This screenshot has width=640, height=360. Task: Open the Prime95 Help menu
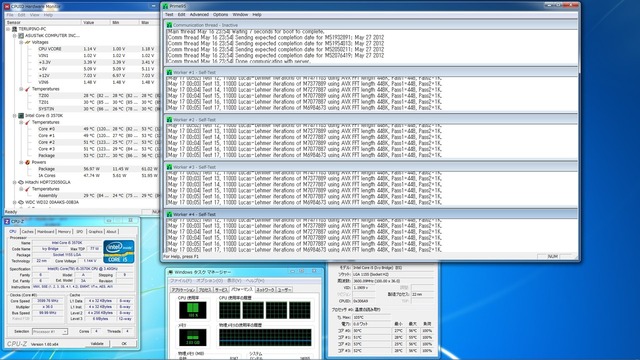(257, 15)
